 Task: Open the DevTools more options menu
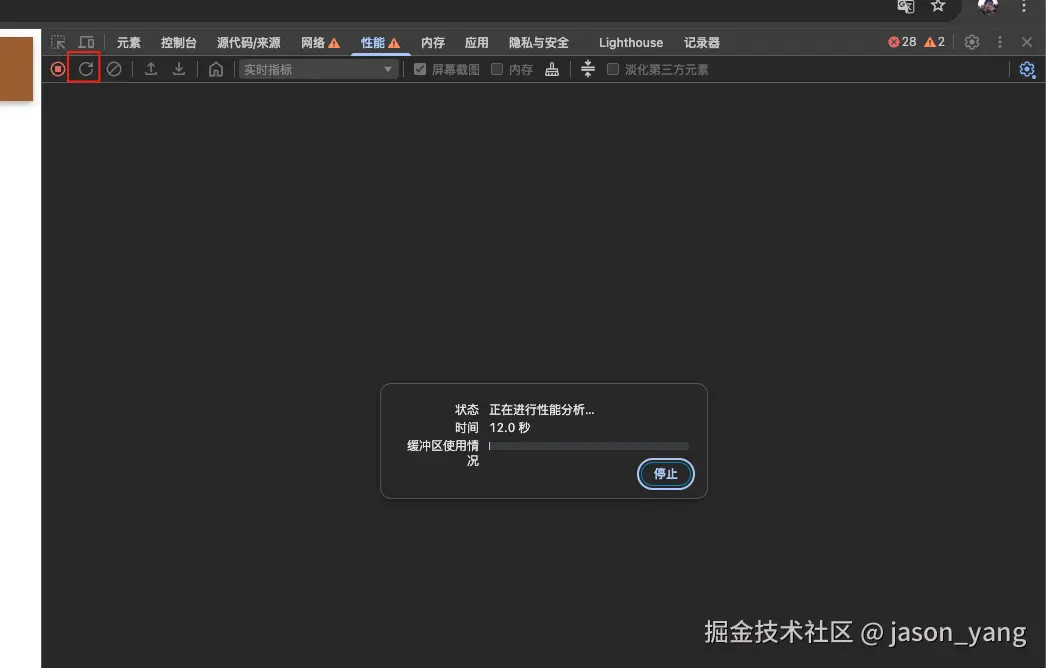pyautogui.click(x=999, y=42)
